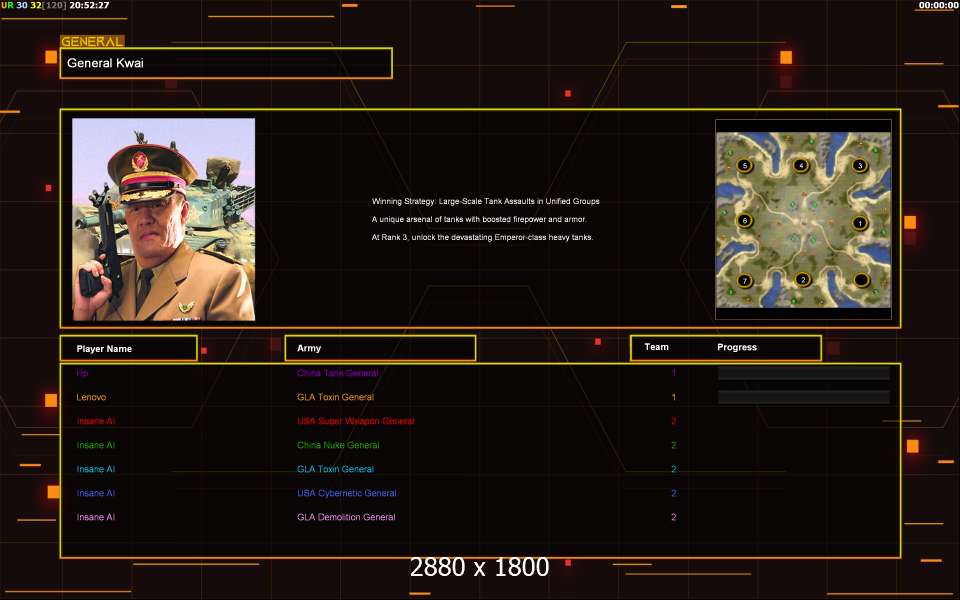
Task: Click start position marker 5 on the map
Action: (744, 165)
